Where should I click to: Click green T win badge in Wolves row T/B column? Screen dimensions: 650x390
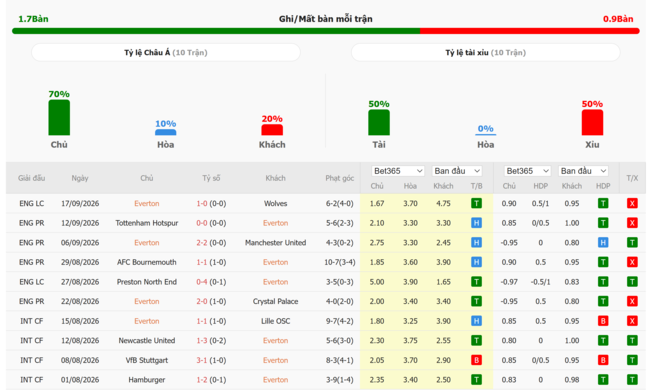coord(476,203)
